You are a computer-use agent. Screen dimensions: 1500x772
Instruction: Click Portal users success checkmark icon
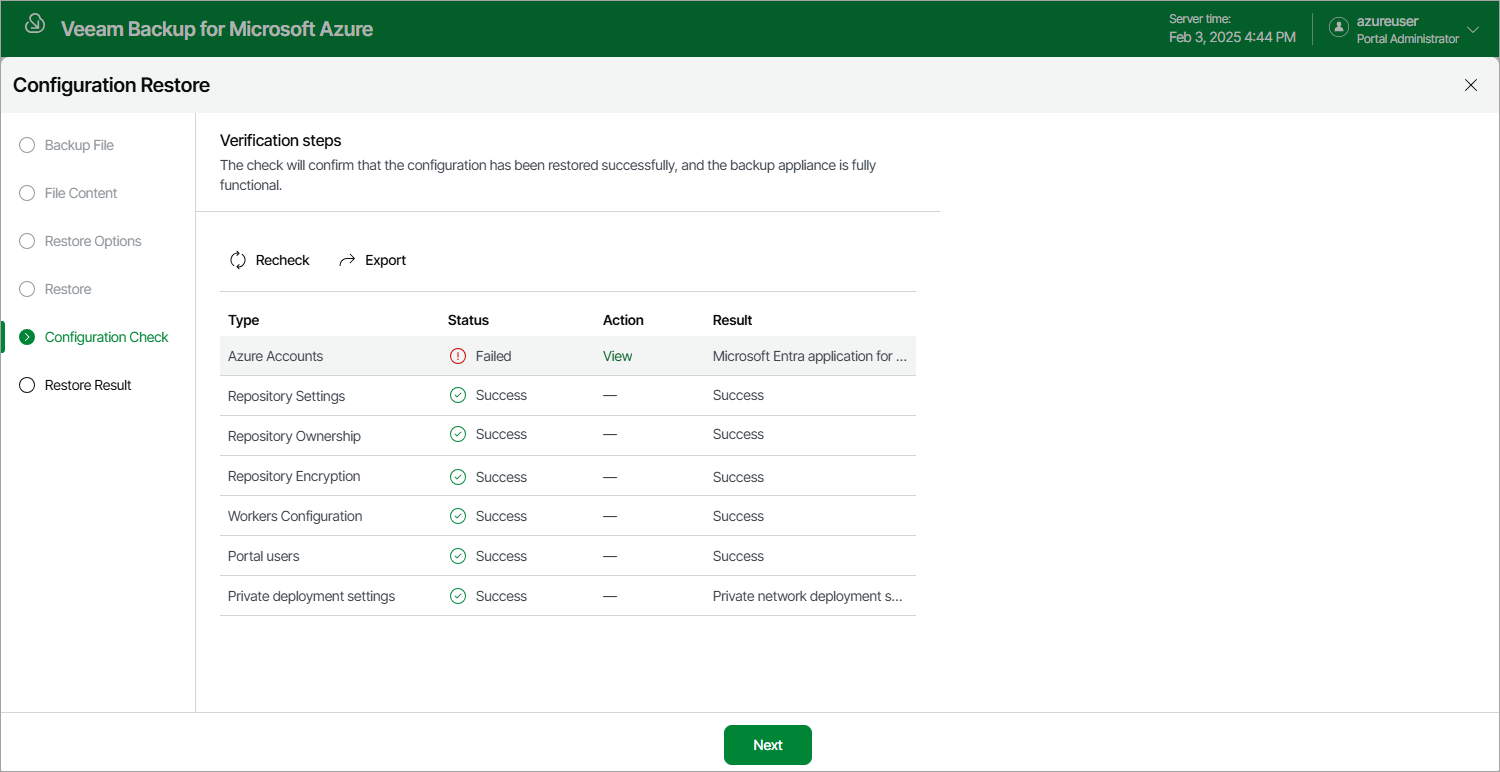coord(458,556)
